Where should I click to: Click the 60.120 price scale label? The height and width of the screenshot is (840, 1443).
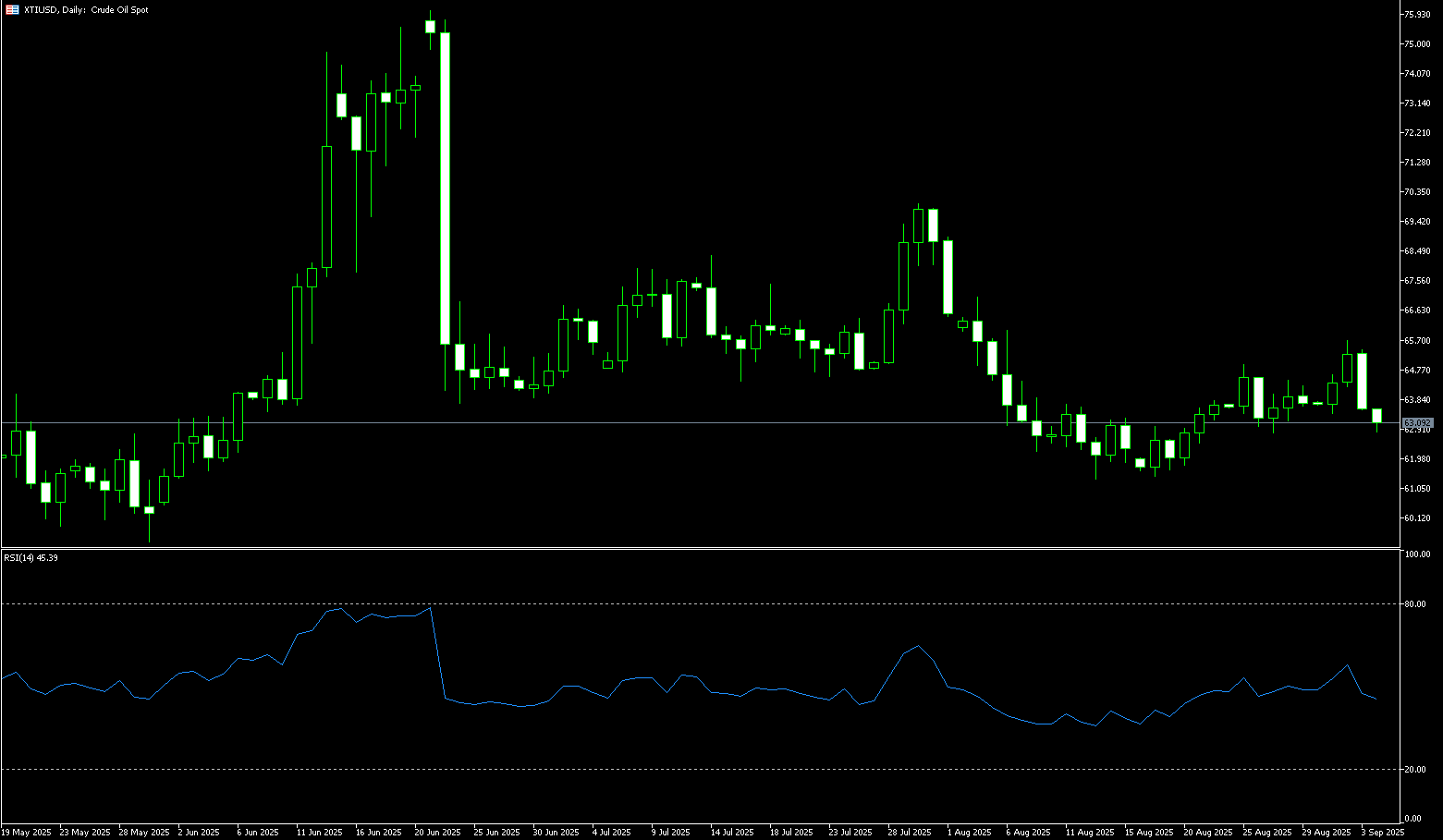coord(1417,517)
